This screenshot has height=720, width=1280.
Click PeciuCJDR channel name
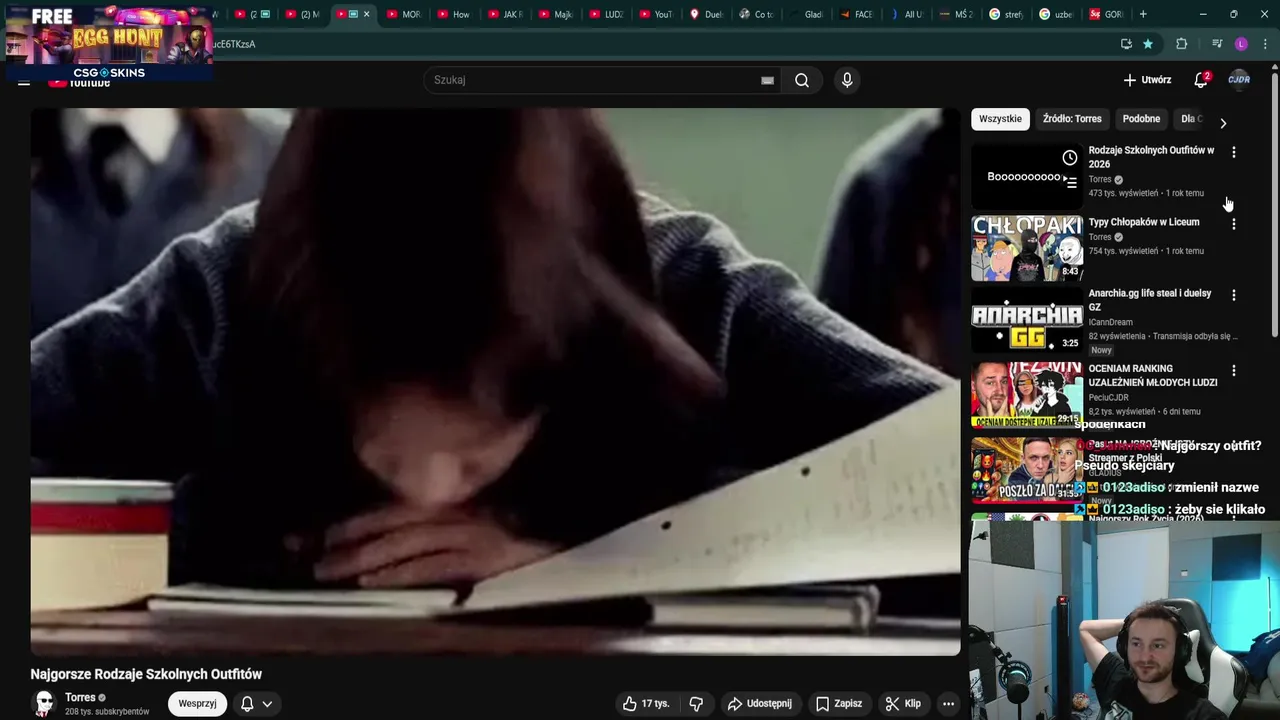click(x=1109, y=397)
